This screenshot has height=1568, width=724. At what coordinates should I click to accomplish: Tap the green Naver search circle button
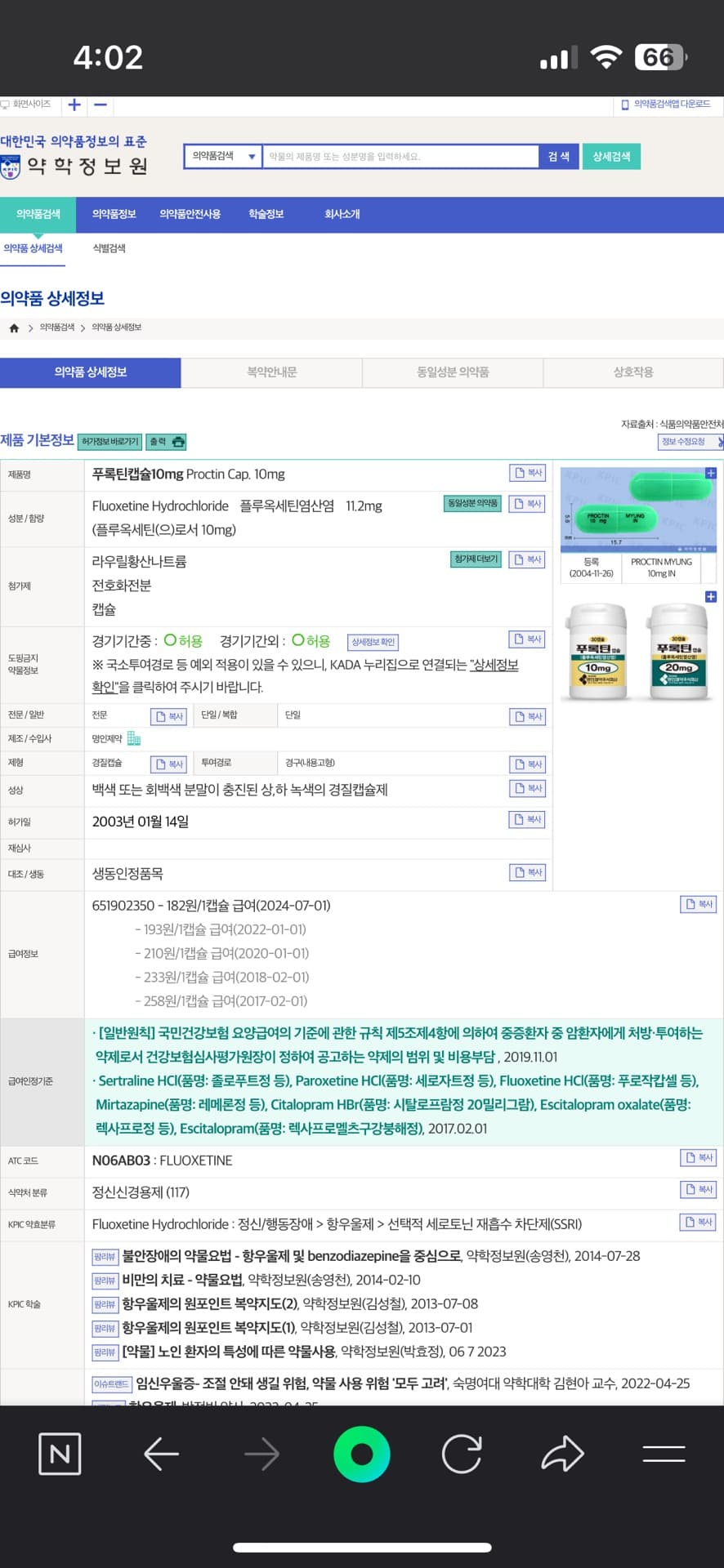click(x=361, y=1454)
